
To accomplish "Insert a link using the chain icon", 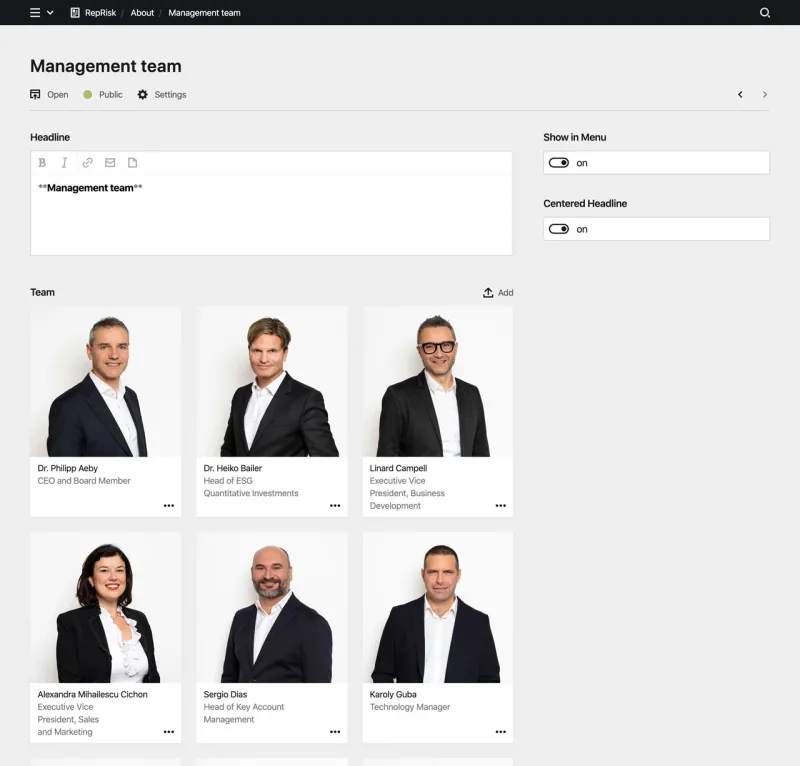I will pos(87,162).
